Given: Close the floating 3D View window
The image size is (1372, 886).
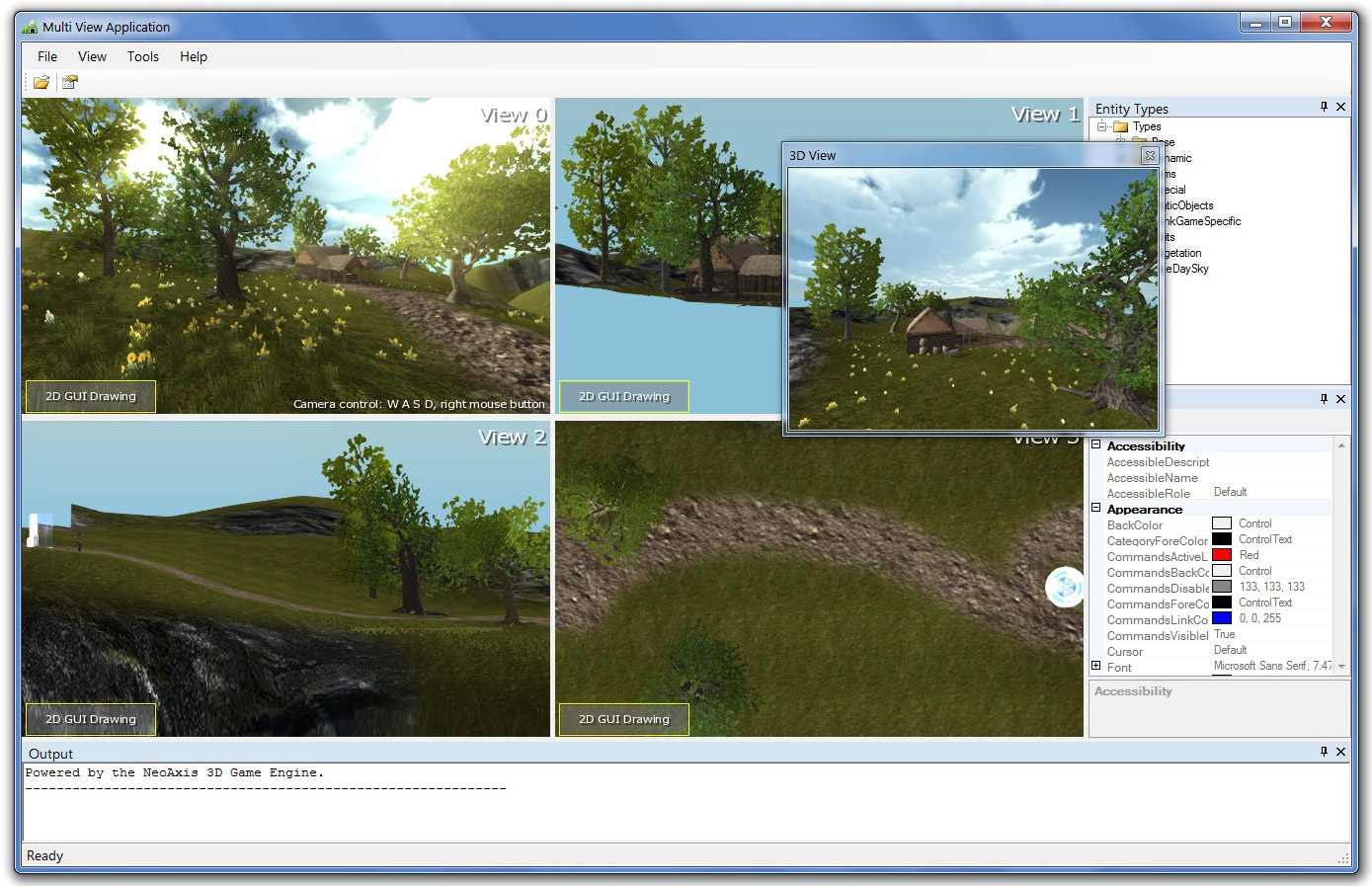Looking at the screenshot, I should 1149,156.
